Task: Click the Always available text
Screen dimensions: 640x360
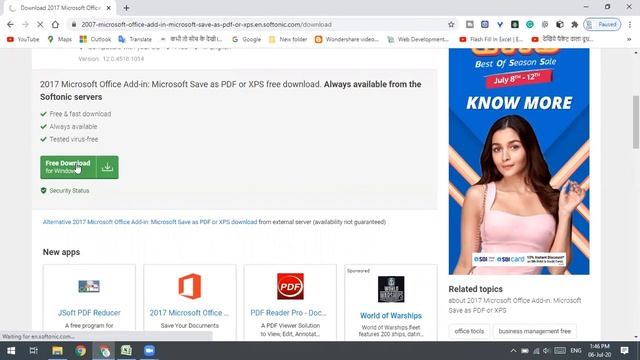Action: click(73, 127)
